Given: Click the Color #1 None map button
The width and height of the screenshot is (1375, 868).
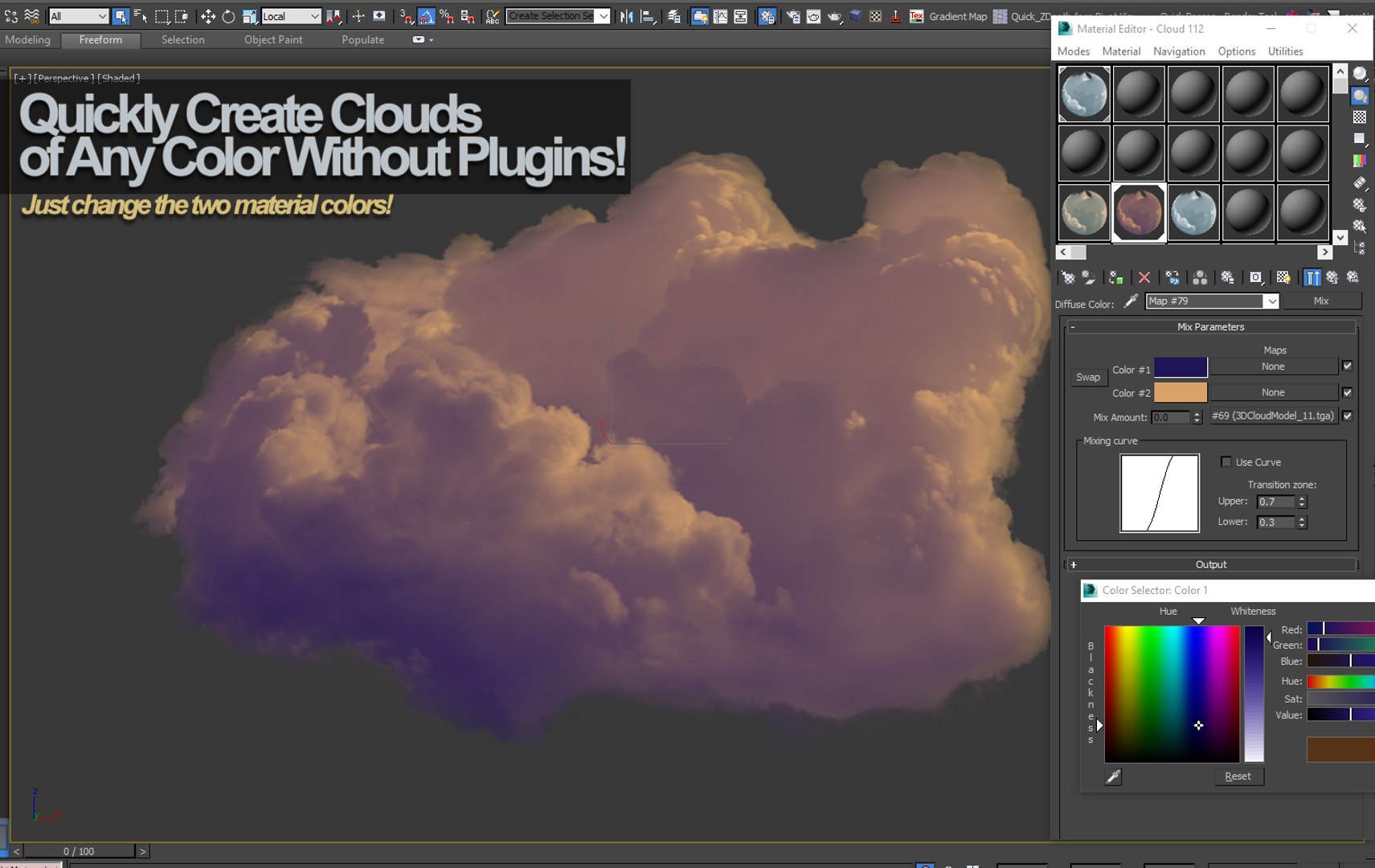Looking at the screenshot, I should click(x=1273, y=366).
